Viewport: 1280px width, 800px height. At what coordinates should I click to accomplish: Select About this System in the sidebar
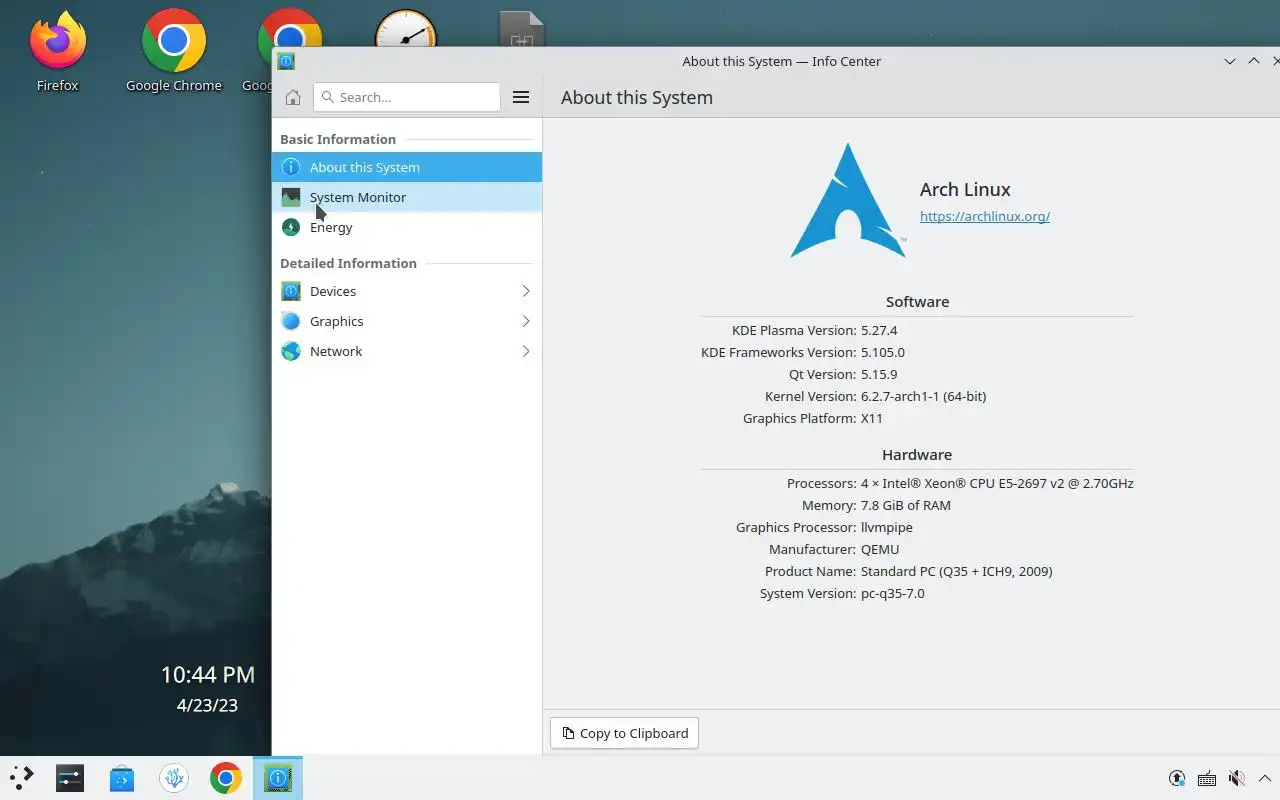point(407,167)
